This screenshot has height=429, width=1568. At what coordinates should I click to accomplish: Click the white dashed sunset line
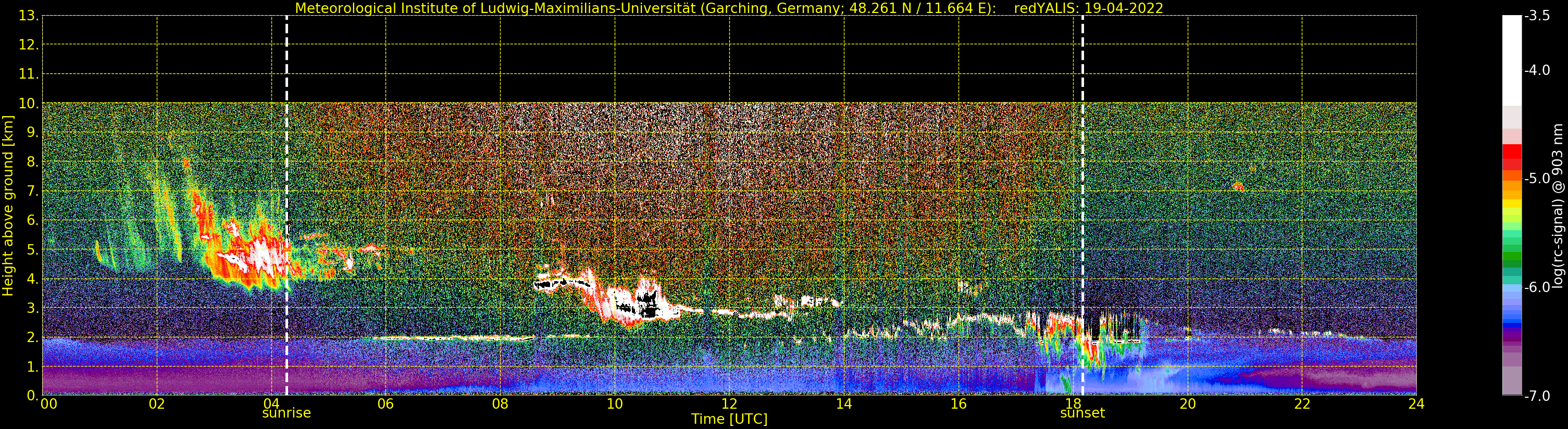[1083, 206]
